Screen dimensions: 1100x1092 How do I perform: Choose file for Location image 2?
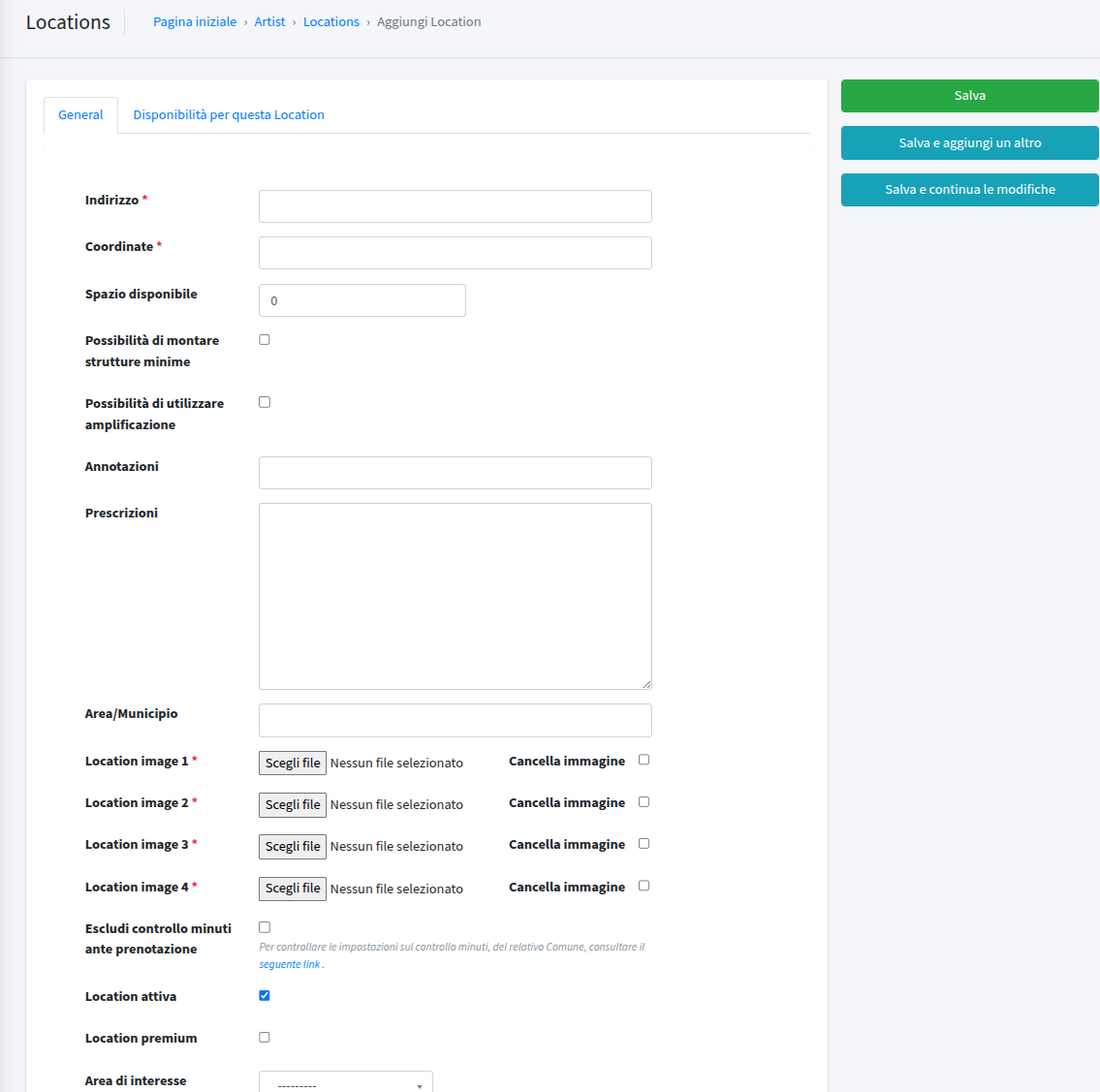point(293,804)
